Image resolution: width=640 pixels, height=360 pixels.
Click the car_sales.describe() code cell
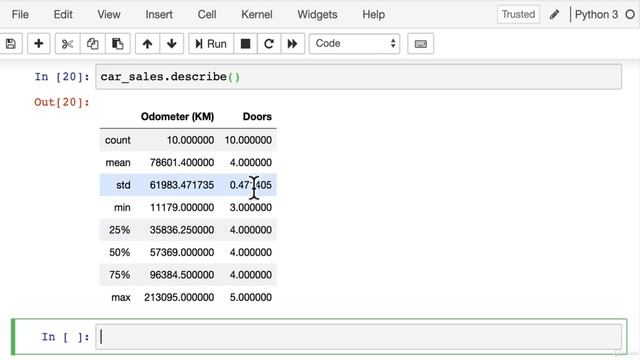pos(358,77)
